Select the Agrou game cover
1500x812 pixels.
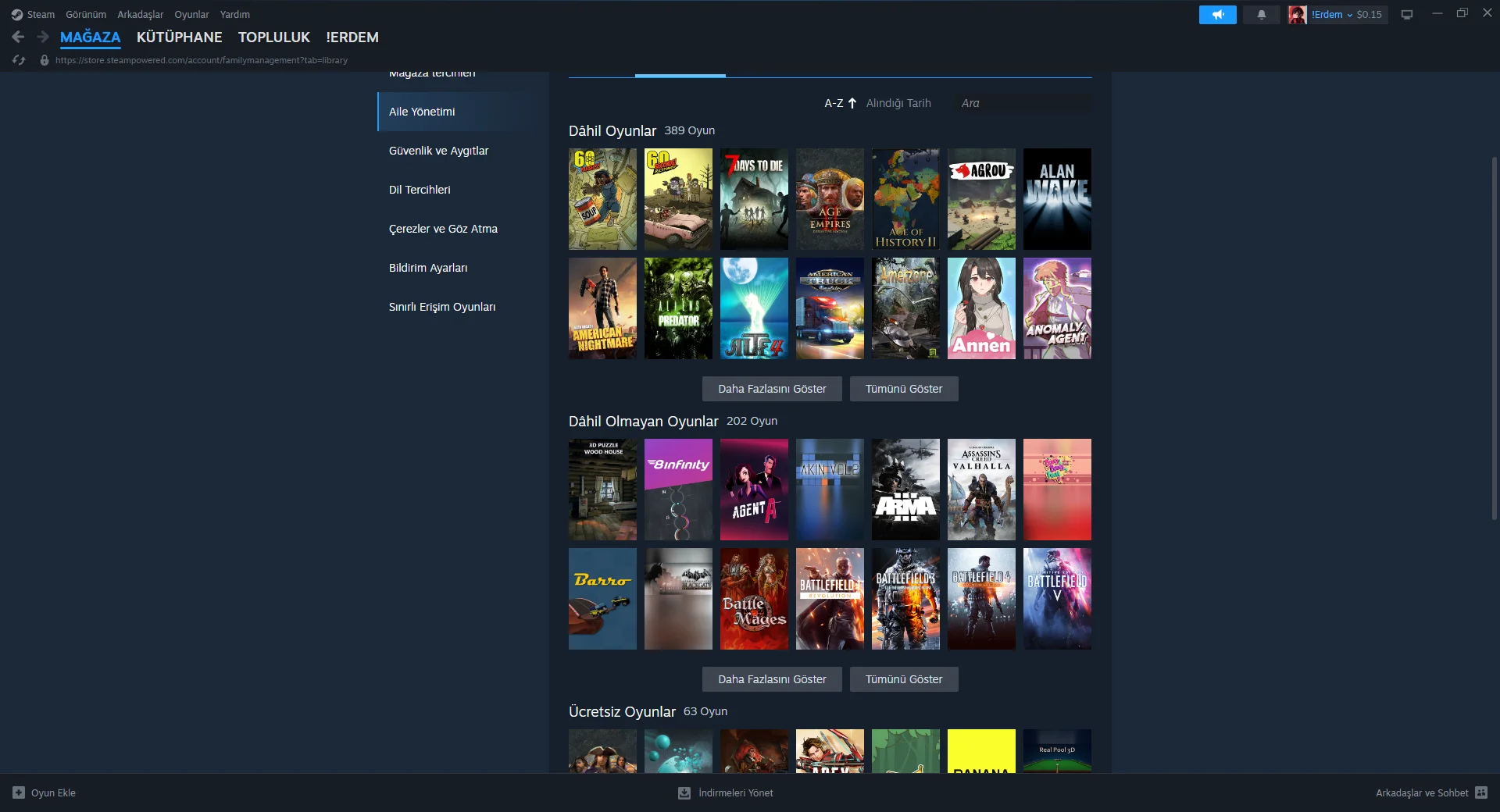pos(981,199)
